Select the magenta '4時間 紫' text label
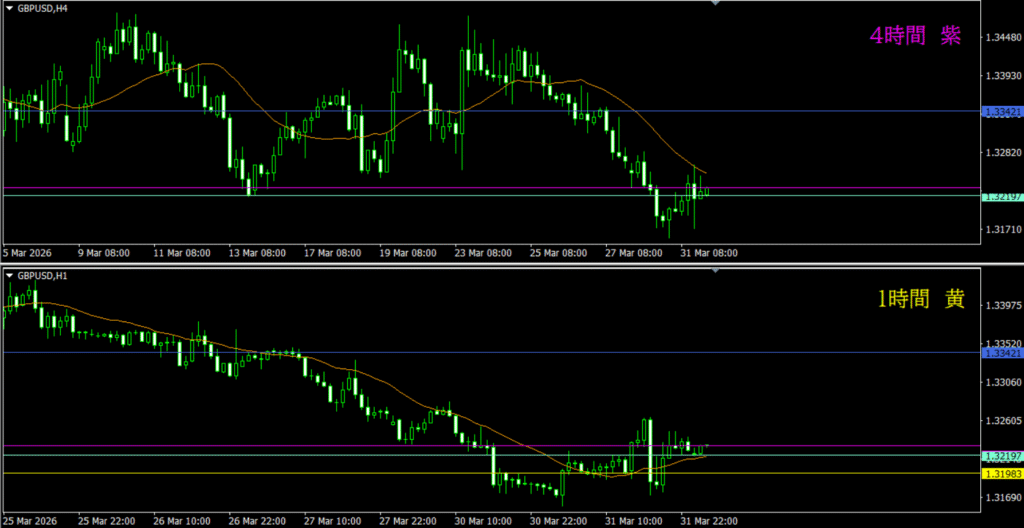1024x528 pixels. (x=915, y=35)
